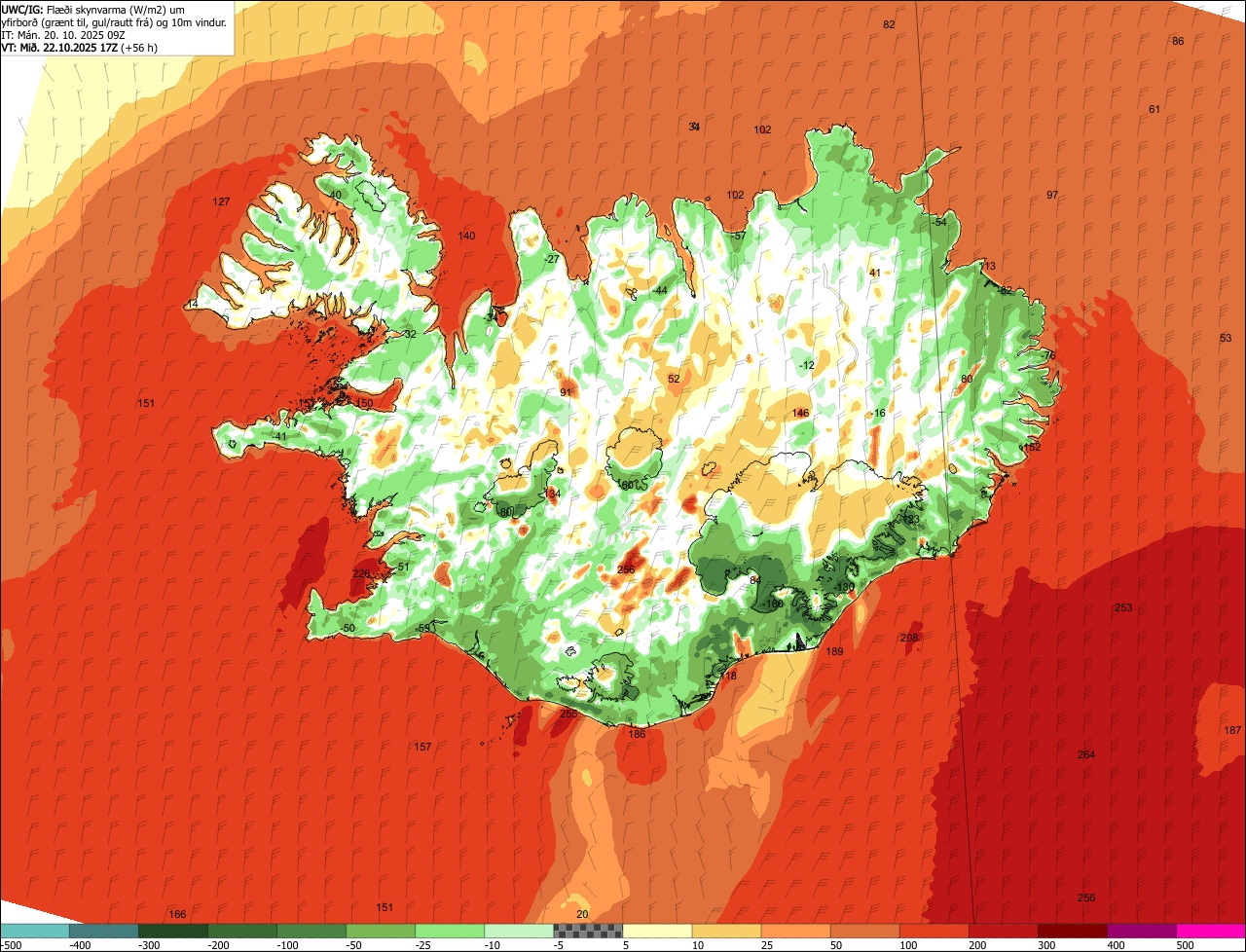Screen dimensions: 1246x952
Task: Click the -500 label on the legend
Action: [12, 945]
